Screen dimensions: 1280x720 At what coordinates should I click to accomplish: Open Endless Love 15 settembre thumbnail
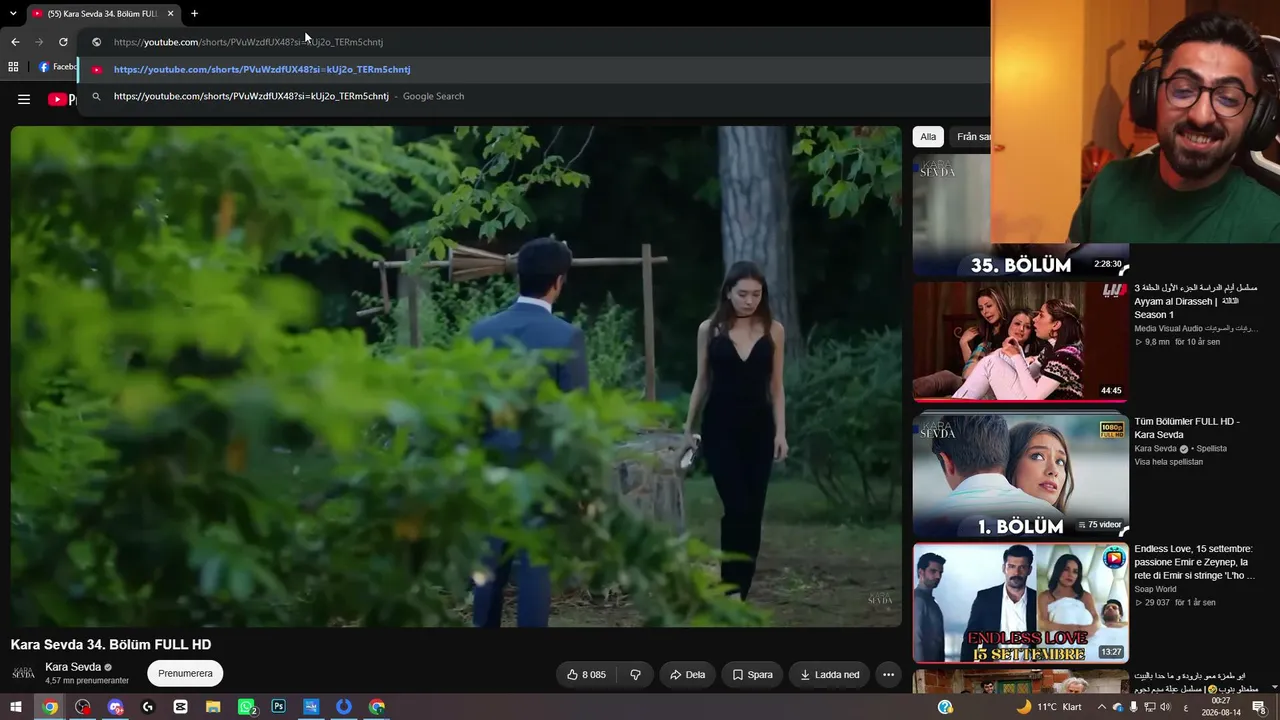(x=1020, y=603)
